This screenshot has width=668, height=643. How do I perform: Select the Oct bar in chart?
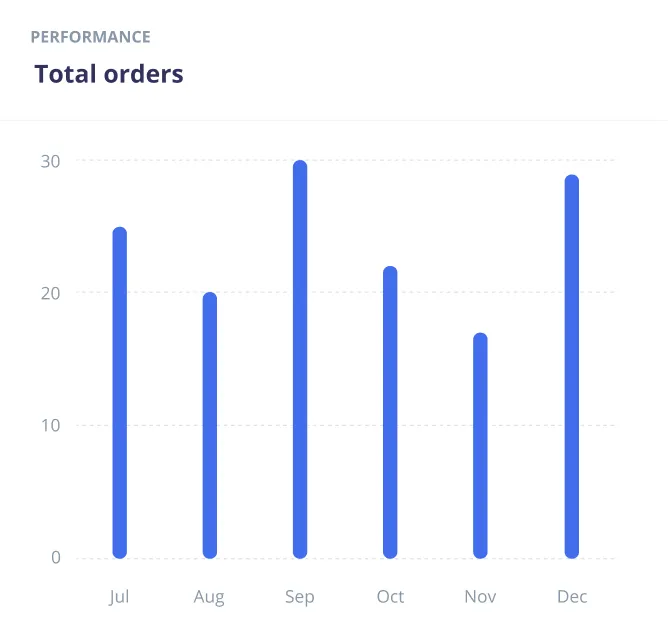[x=390, y=412]
